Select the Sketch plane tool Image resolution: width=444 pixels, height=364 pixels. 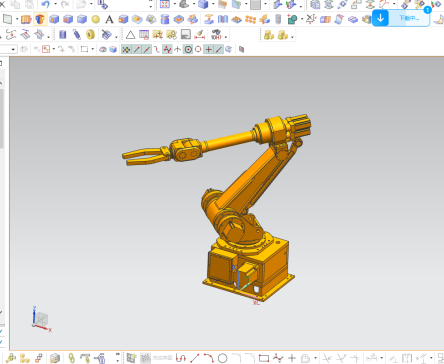tap(7, 19)
